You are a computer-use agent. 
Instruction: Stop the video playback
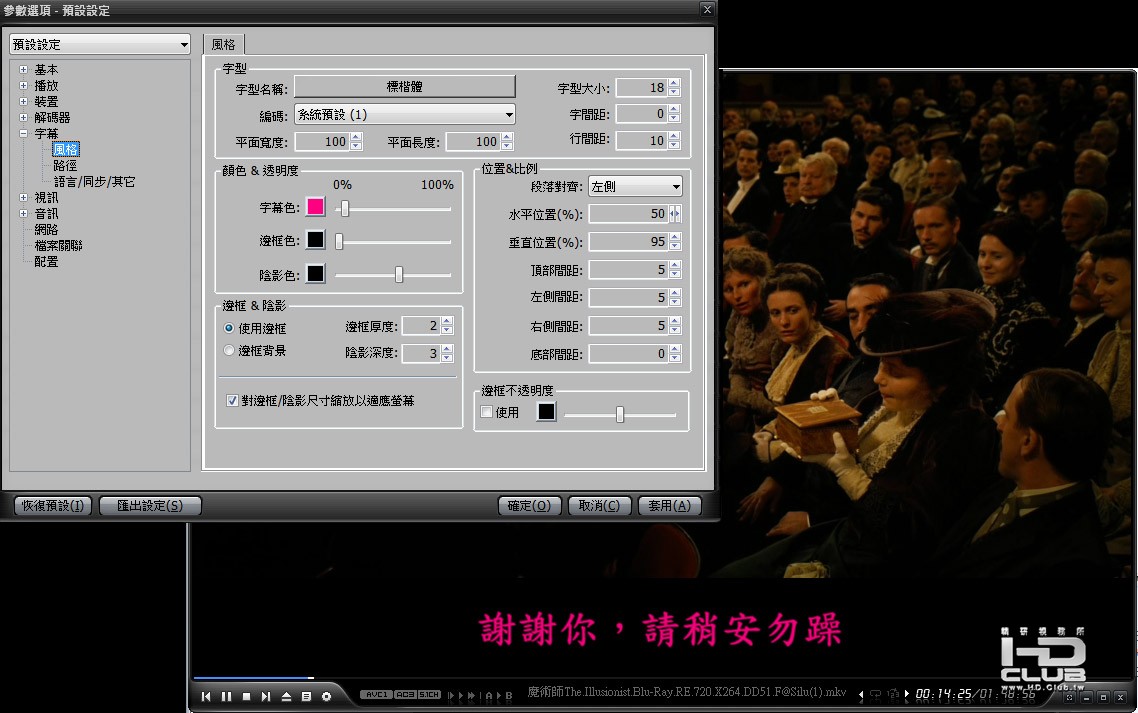pos(246,696)
